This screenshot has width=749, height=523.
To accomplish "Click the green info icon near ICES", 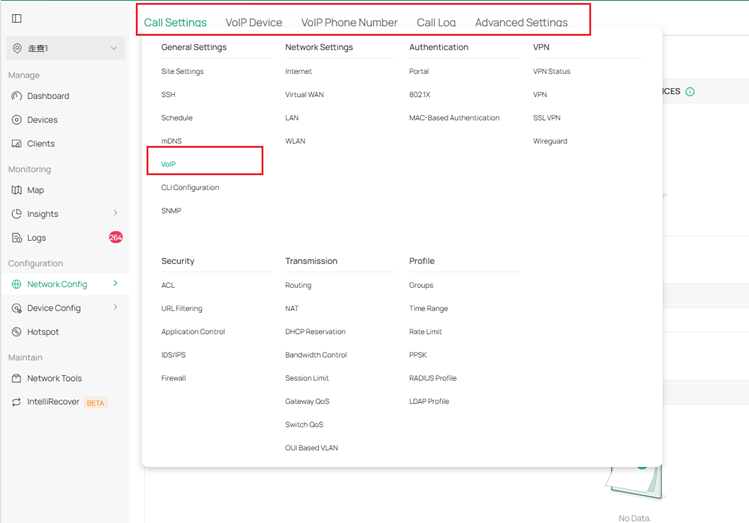I will [690, 92].
